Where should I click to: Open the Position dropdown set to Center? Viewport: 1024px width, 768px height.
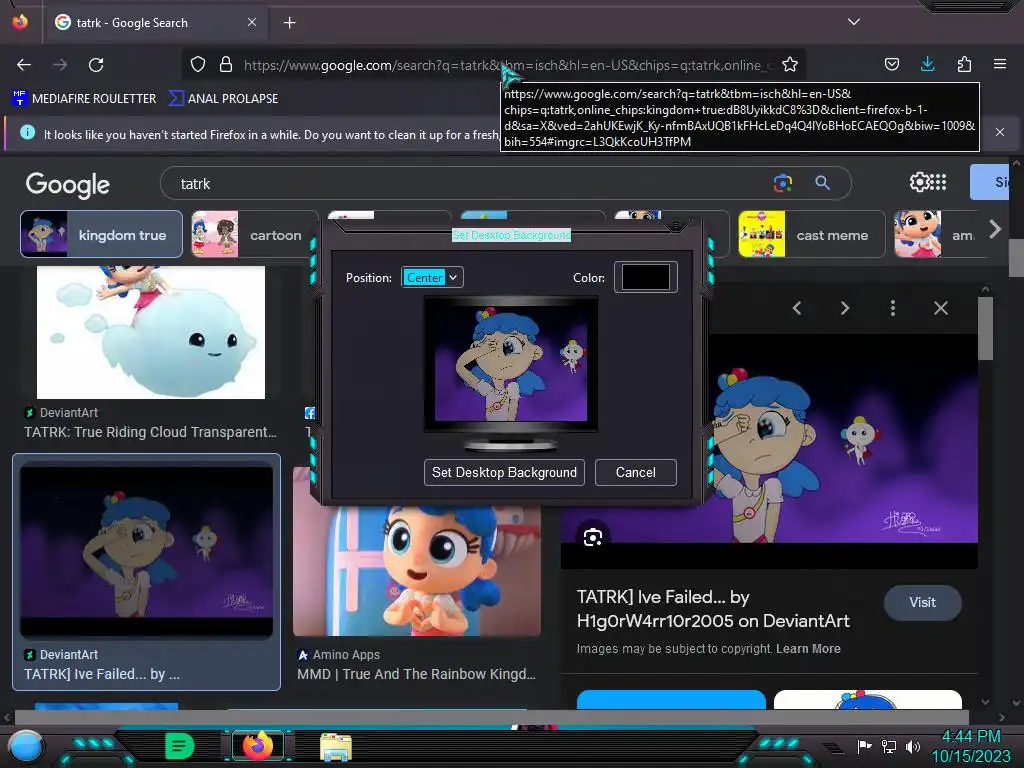(x=432, y=278)
